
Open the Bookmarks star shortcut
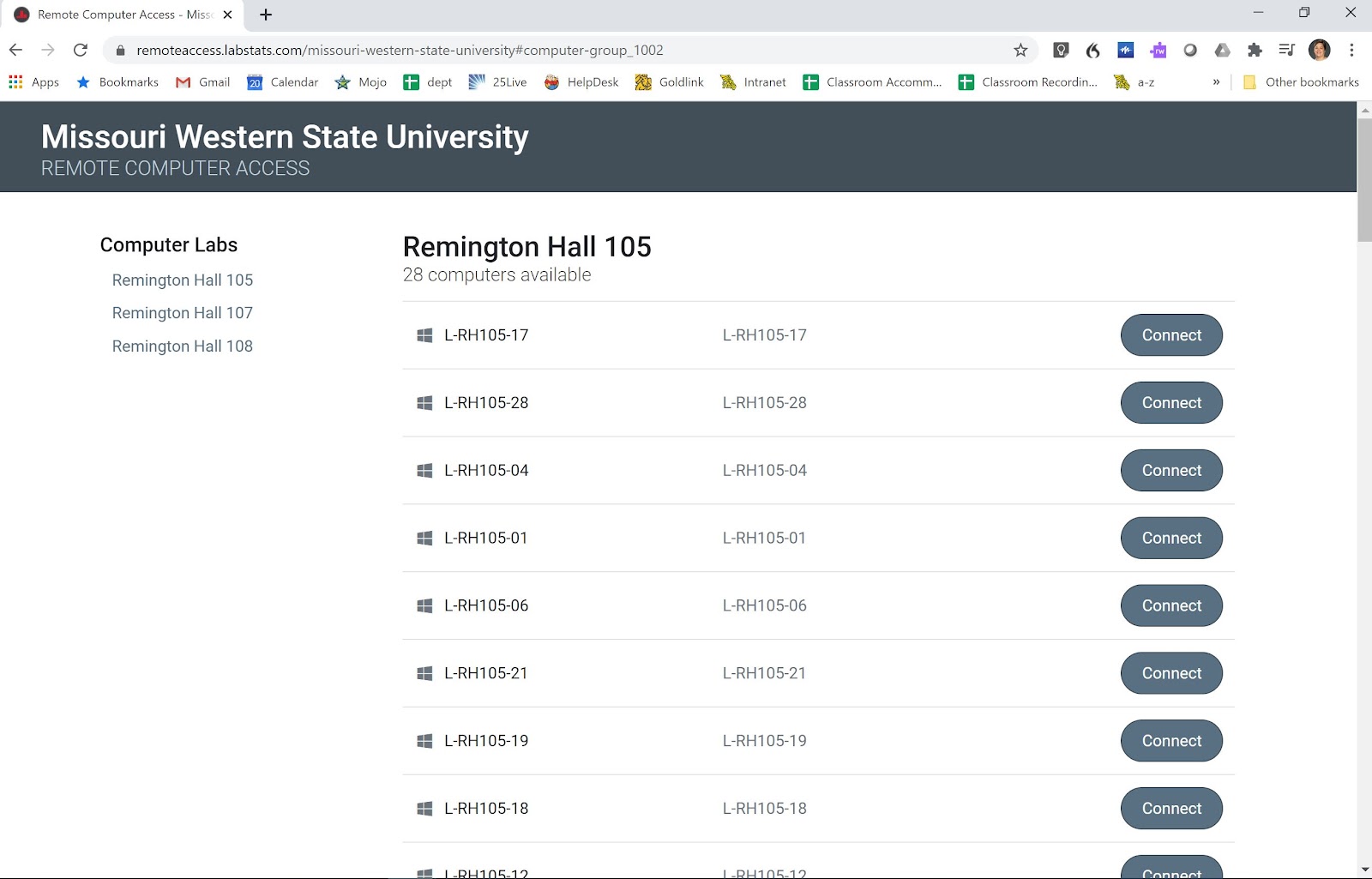[117, 82]
